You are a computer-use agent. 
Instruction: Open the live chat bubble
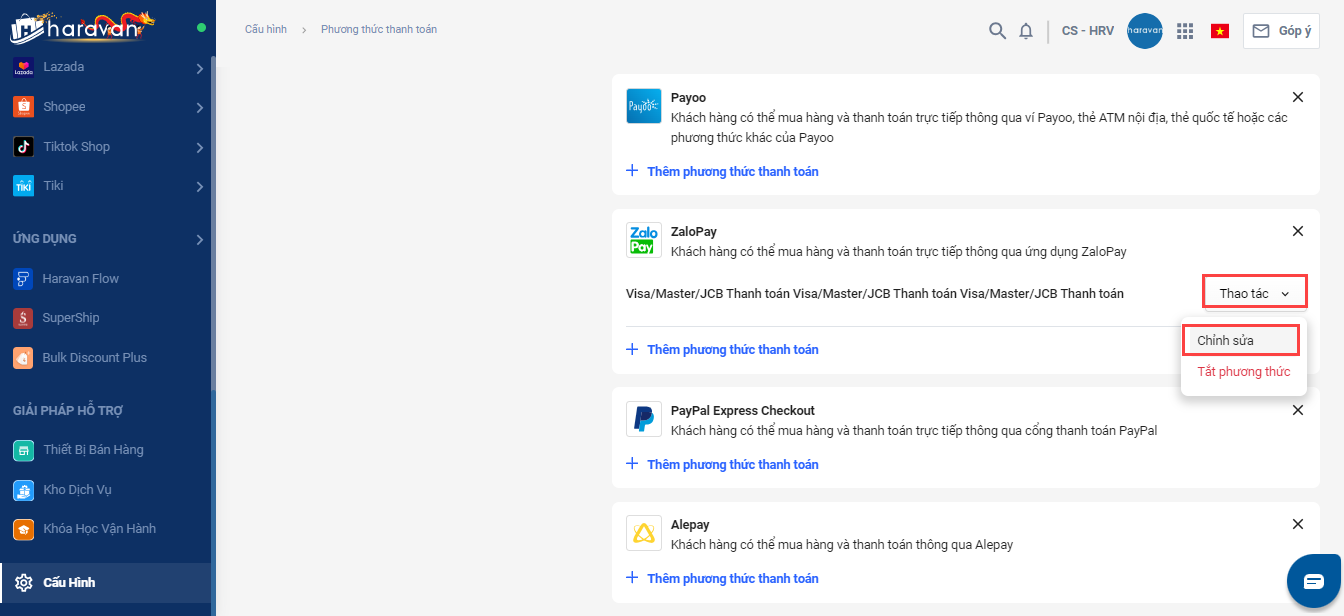coord(1313,581)
